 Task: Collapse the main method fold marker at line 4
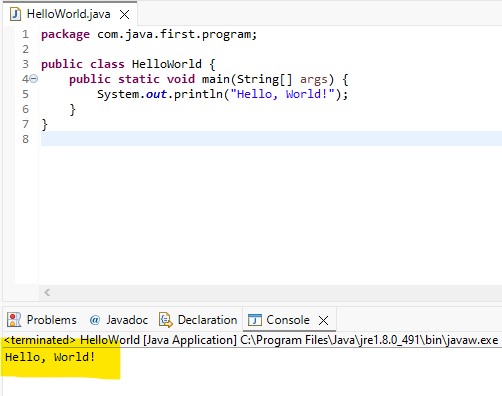(34, 79)
